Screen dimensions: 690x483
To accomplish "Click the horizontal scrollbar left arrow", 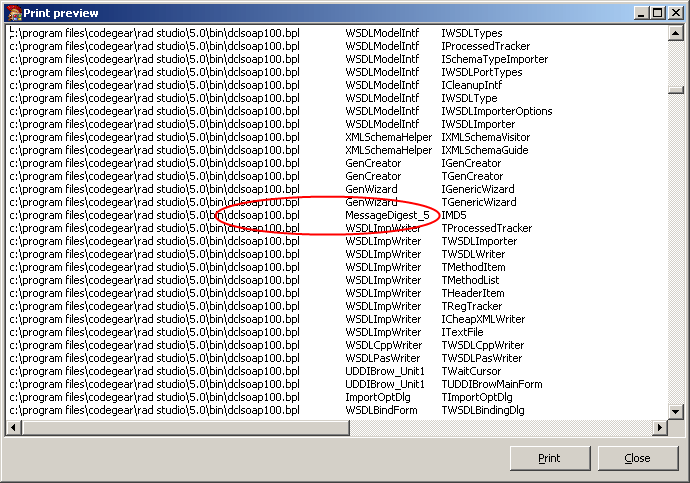I will 13,427.
